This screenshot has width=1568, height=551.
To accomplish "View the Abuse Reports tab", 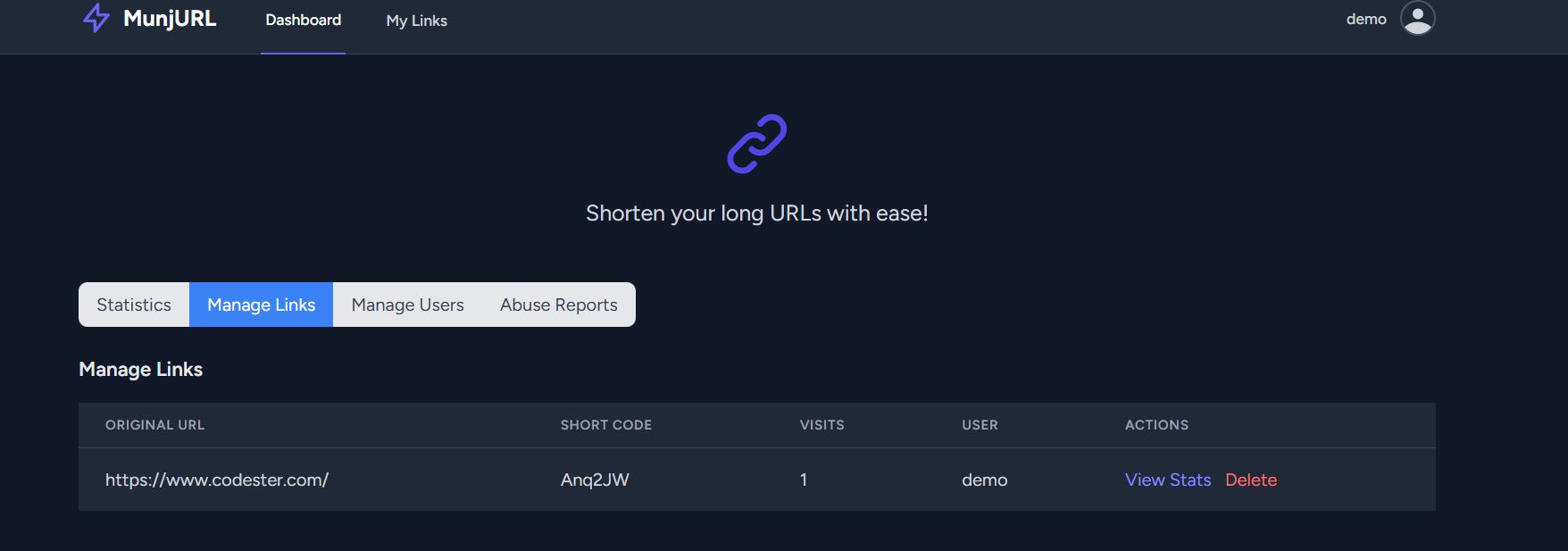I will [x=558, y=304].
